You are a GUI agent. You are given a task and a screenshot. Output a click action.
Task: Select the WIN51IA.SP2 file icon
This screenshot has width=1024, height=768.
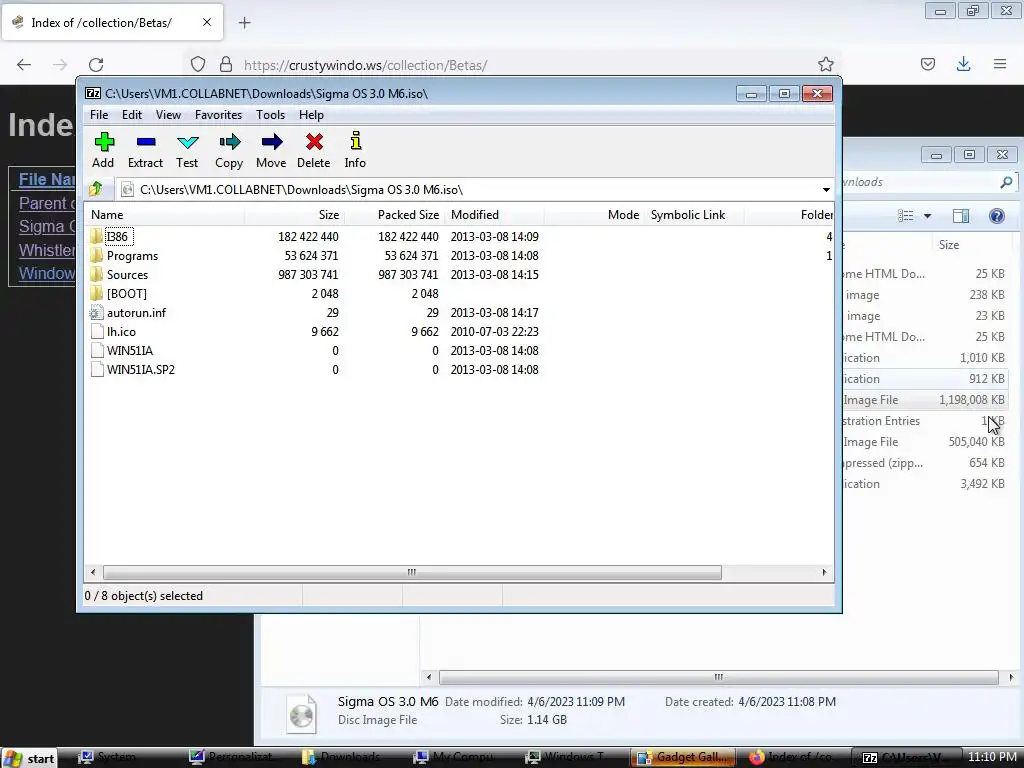(97, 369)
